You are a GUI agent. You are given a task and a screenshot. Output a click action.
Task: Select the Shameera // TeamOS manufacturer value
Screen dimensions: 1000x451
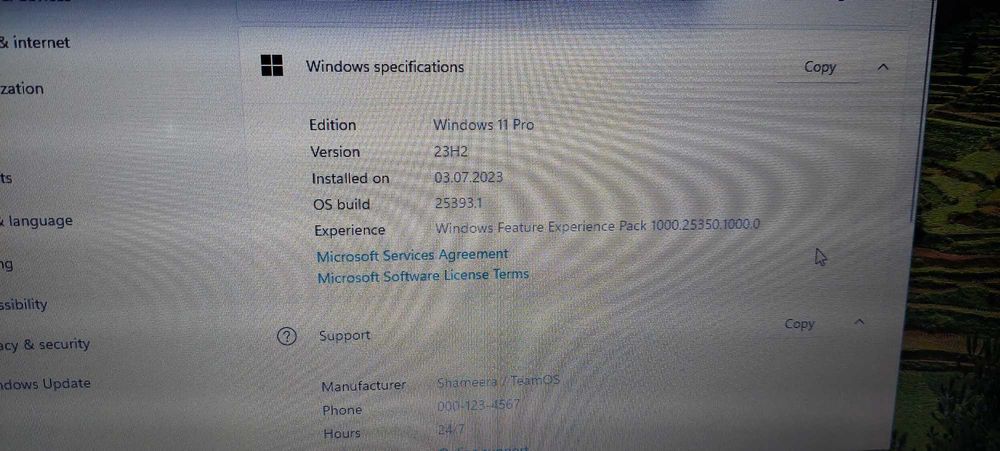[x=498, y=381]
